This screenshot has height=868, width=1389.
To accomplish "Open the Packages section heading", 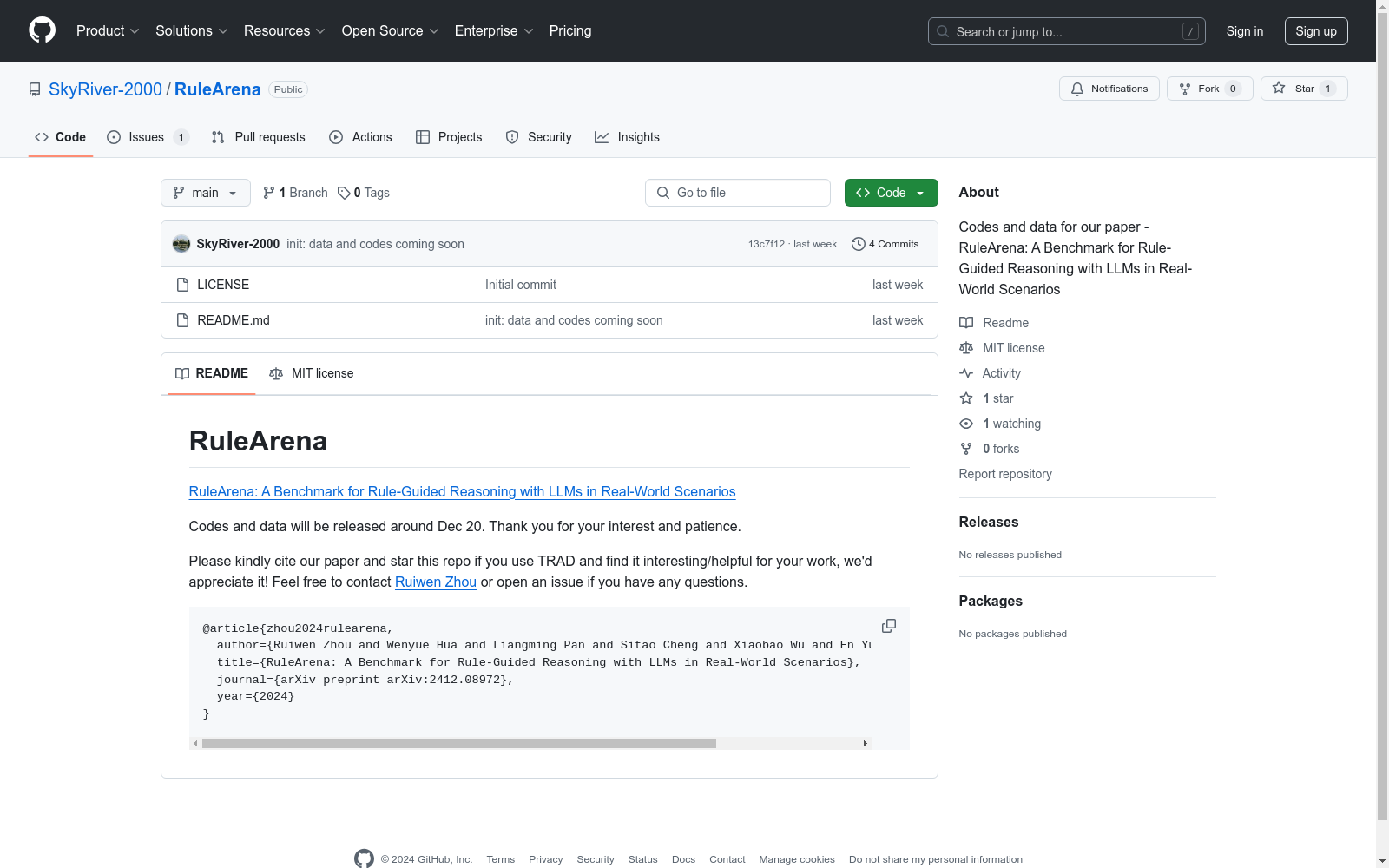I will tap(991, 601).
